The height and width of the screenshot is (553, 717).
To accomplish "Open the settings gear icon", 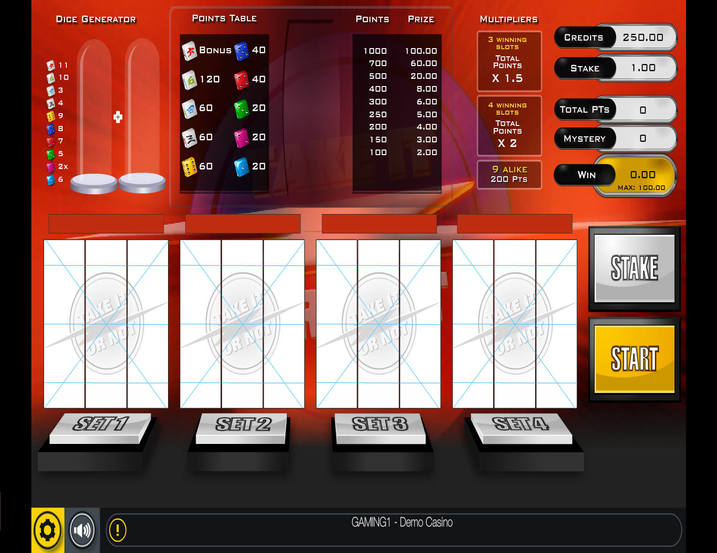I will (48, 530).
